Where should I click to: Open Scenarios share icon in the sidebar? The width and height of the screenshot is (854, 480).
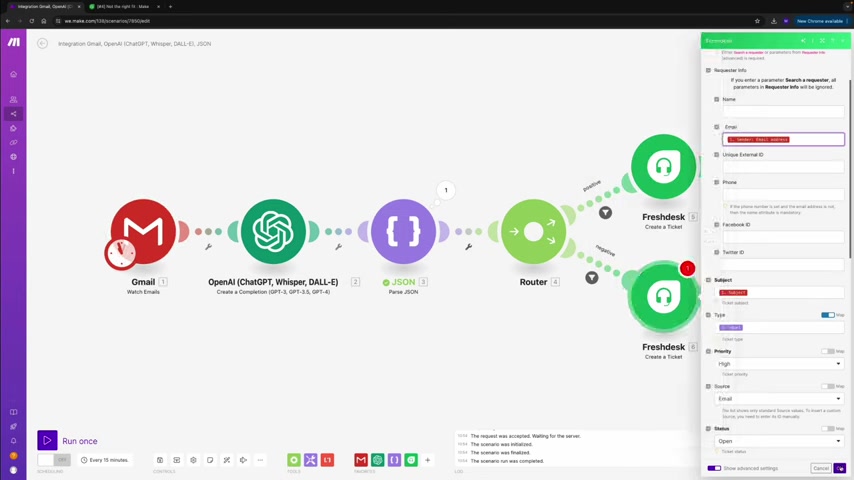(x=14, y=114)
